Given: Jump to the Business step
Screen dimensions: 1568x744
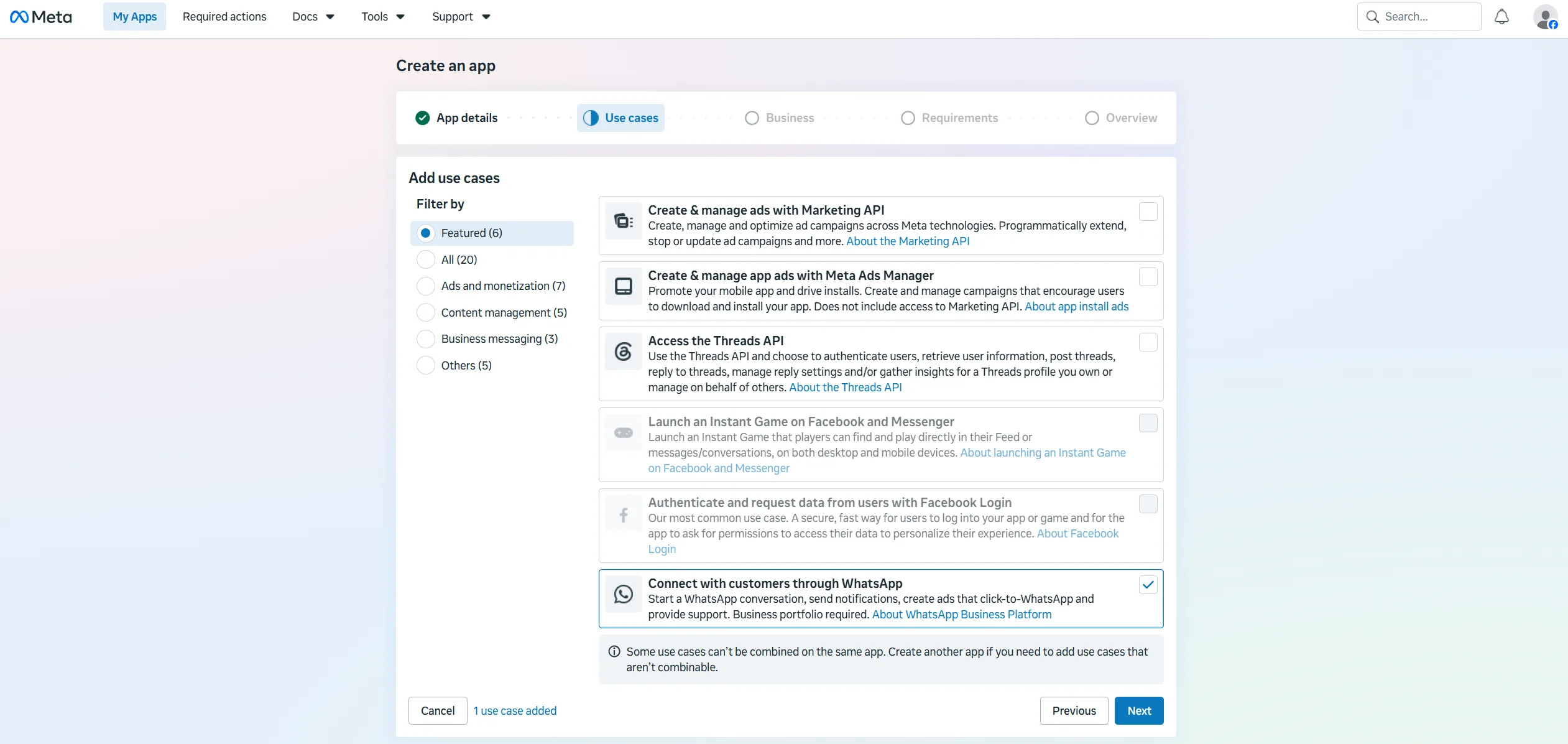Looking at the screenshot, I should coord(780,118).
